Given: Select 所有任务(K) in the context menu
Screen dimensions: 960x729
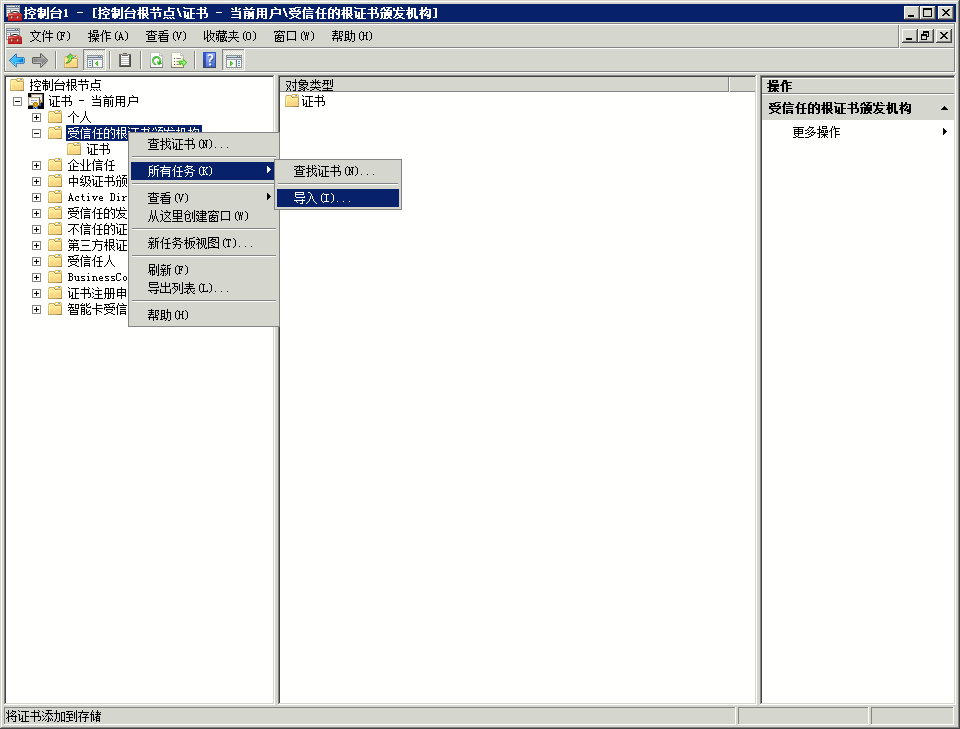Looking at the screenshot, I should [x=204, y=171].
